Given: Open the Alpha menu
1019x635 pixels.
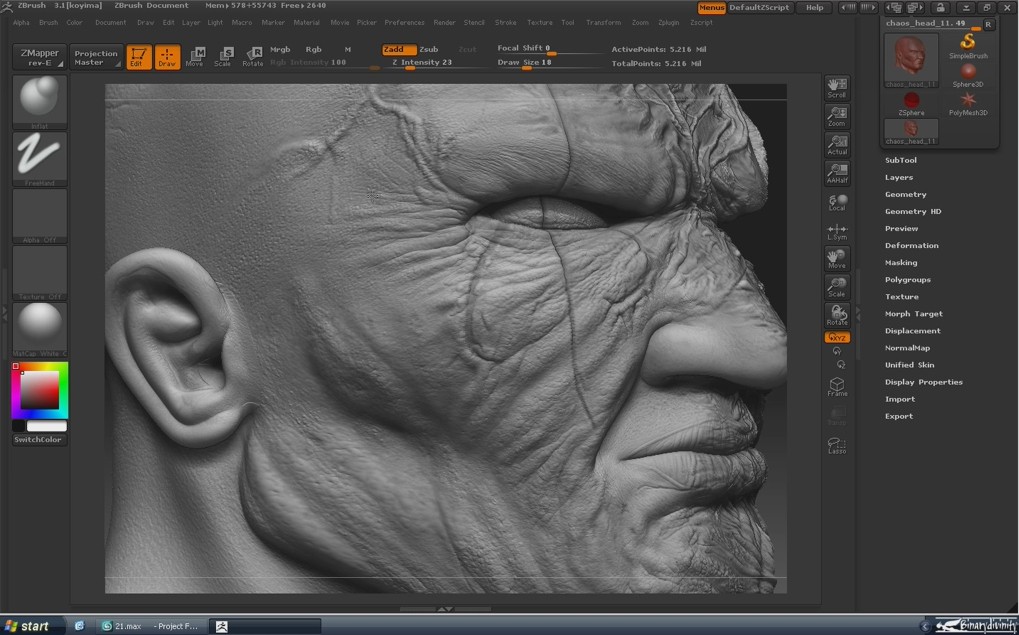Looking at the screenshot, I should [21, 23].
